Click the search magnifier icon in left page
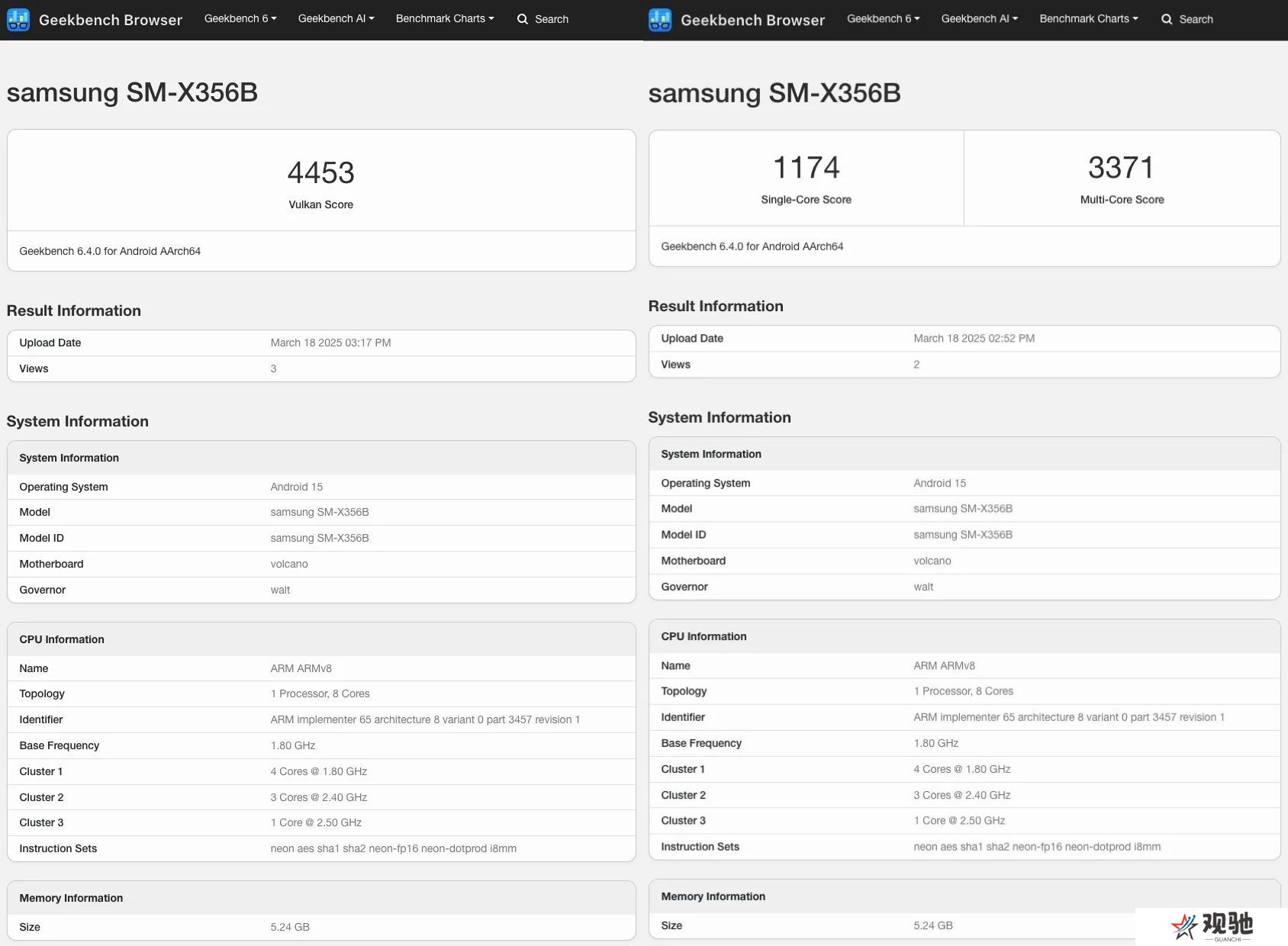This screenshot has width=1288, height=946. click(523, 19)
